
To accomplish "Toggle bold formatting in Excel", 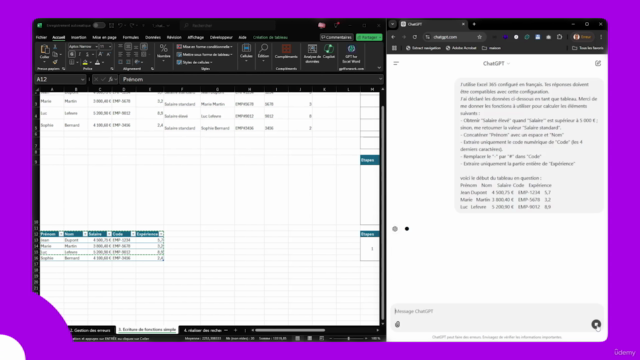I will click(x=72, y=54).
